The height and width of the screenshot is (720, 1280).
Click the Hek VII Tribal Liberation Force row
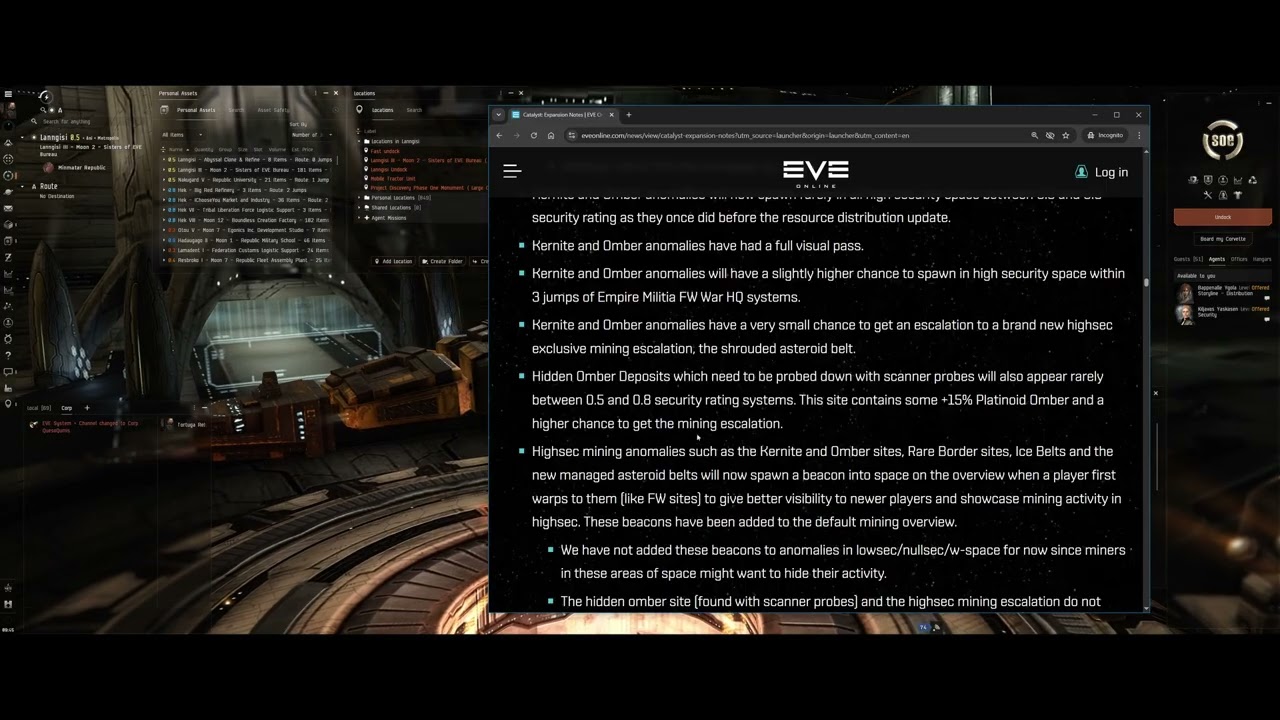click(247, 210)
